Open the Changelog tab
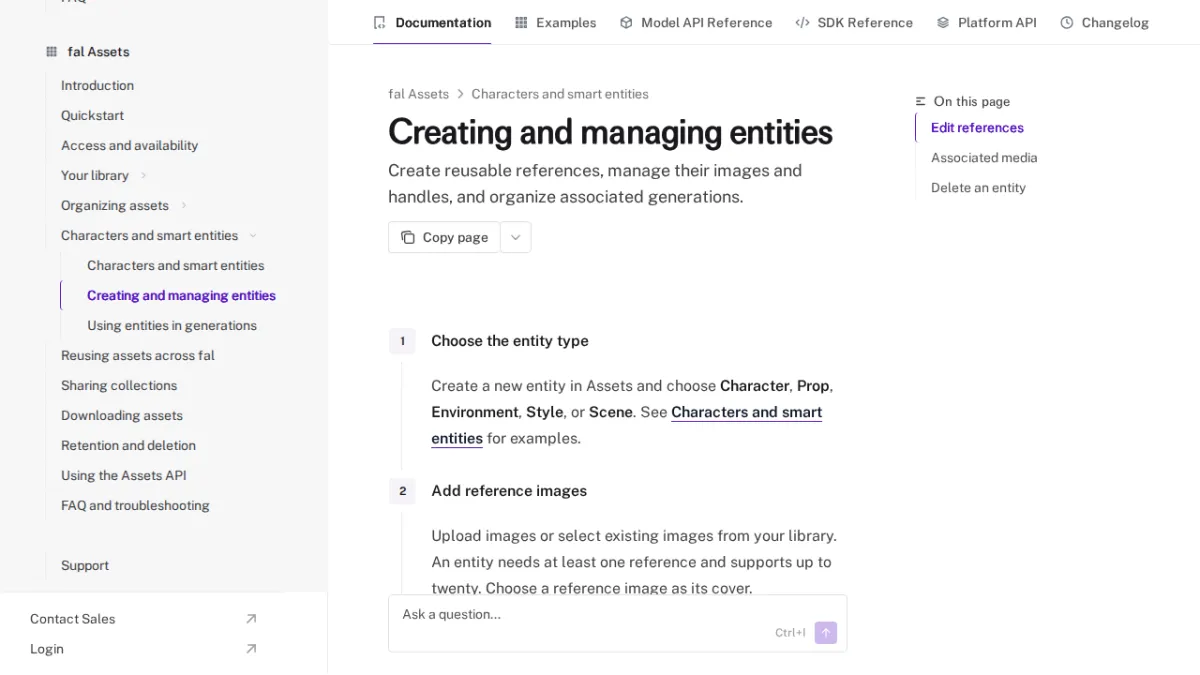1200x675 pixels. (1105, 23)
